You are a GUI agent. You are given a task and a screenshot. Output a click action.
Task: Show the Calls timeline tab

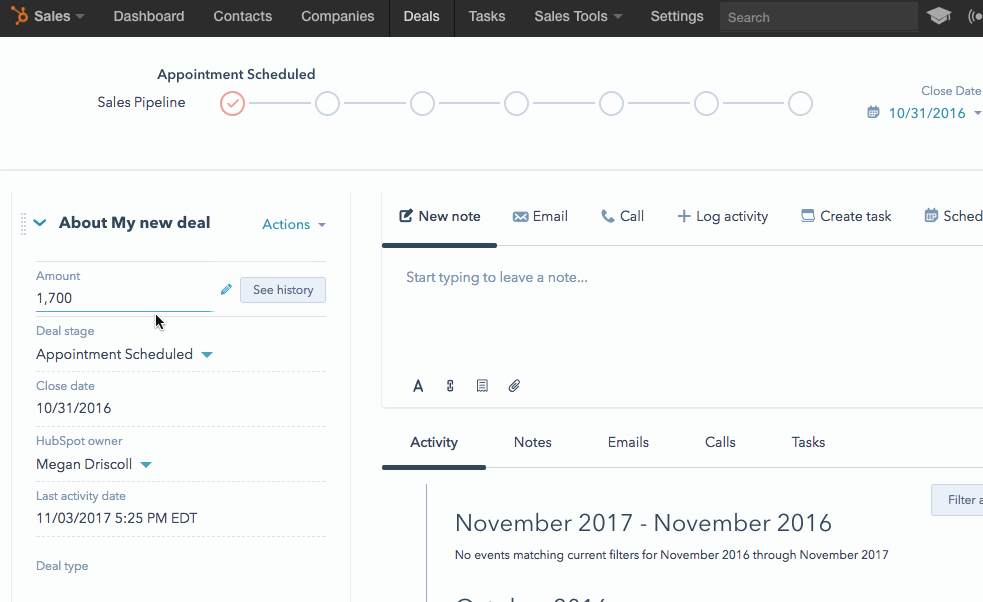pos(720,443)
